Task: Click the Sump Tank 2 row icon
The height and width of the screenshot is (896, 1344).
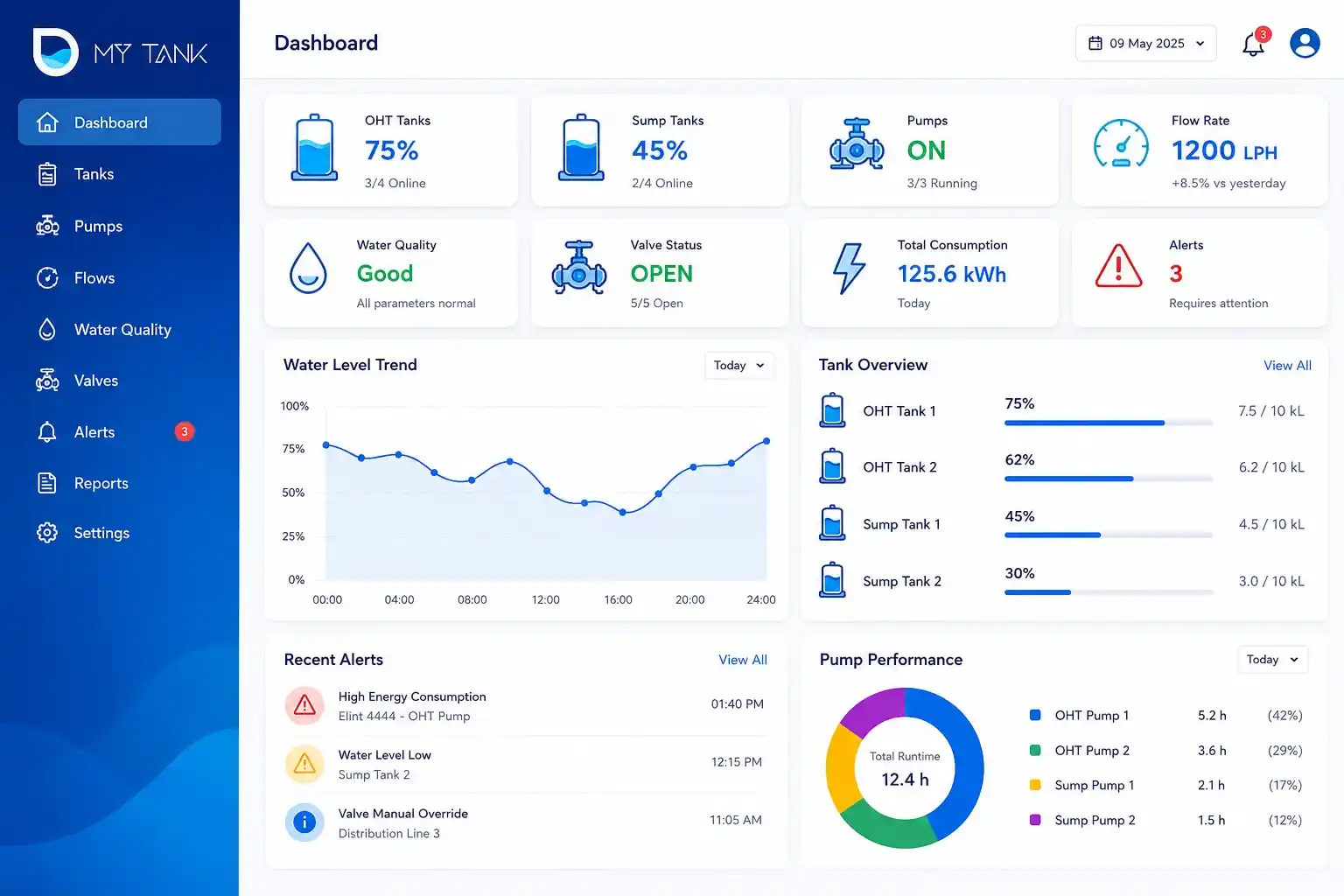Action: point(833,580)
